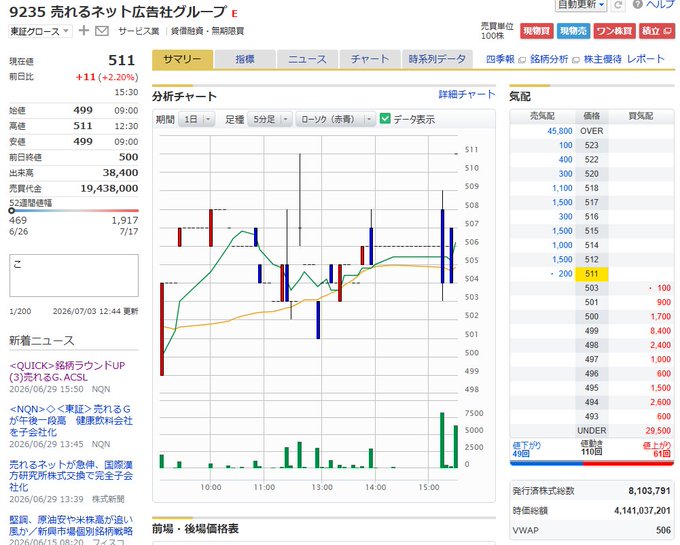
Task: Open the 四季報 link
Action: click(500, 59)
